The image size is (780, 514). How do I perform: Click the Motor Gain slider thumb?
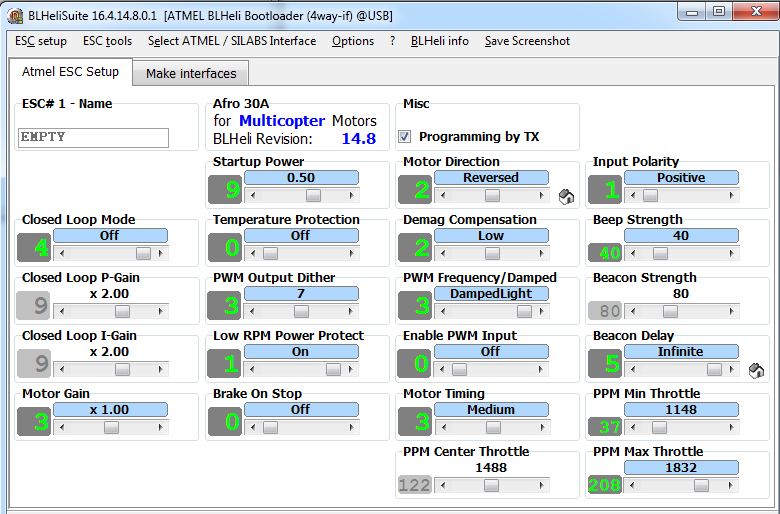111,427
